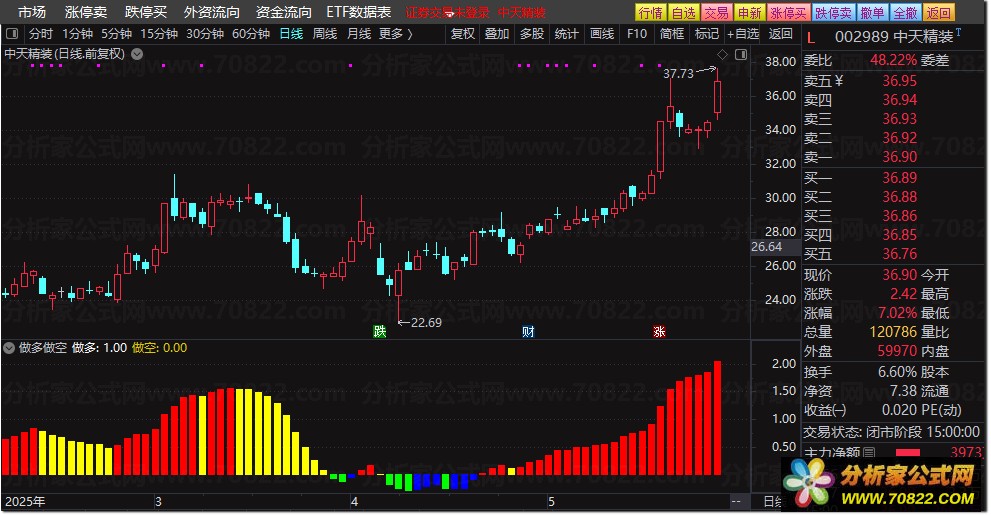Screen dimensions: 991x515
Task: Click the pink 交易 button
Action: (x=716, y=13)
